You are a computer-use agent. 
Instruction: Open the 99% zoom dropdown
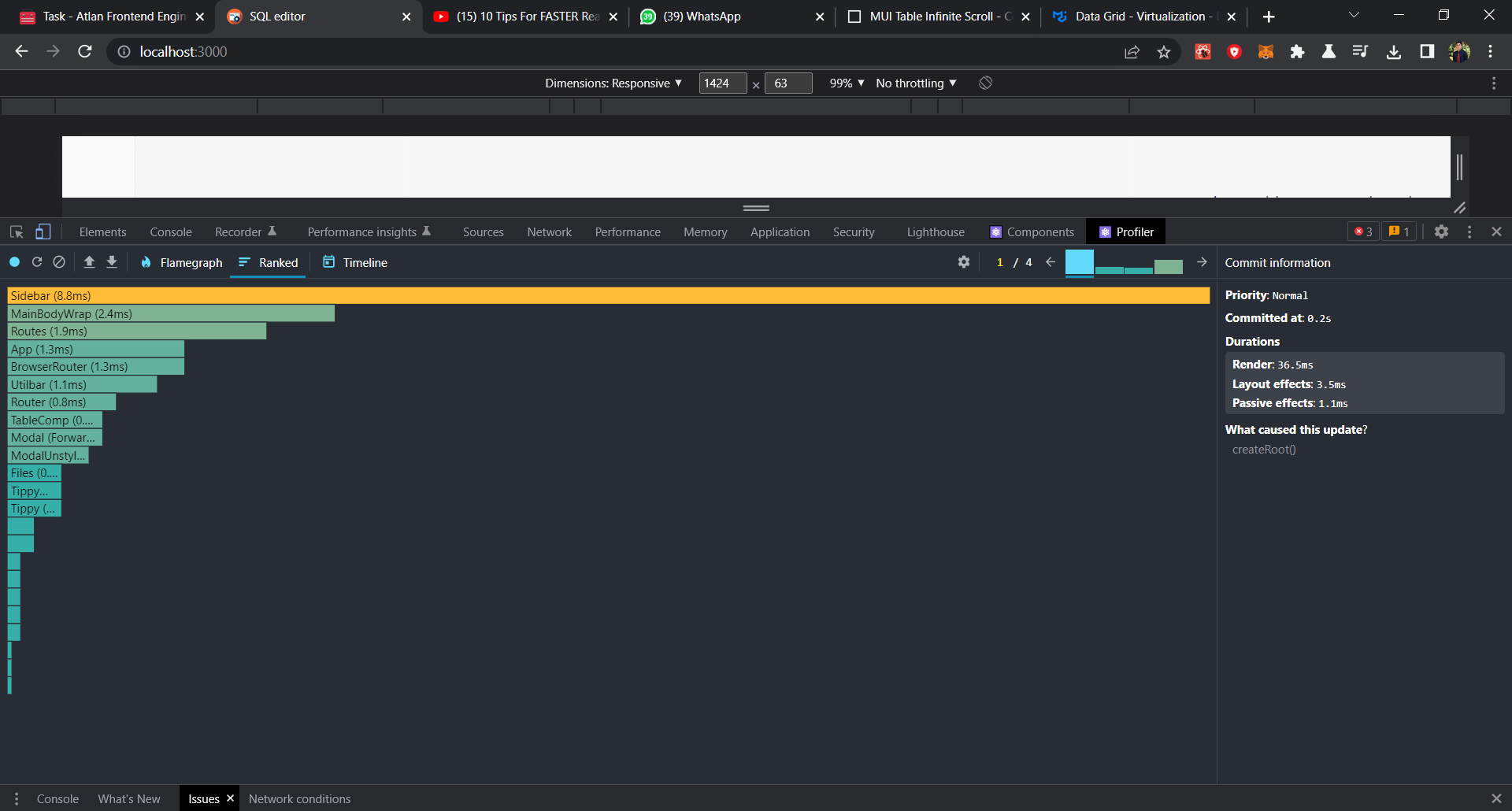(x=847, y=83)
